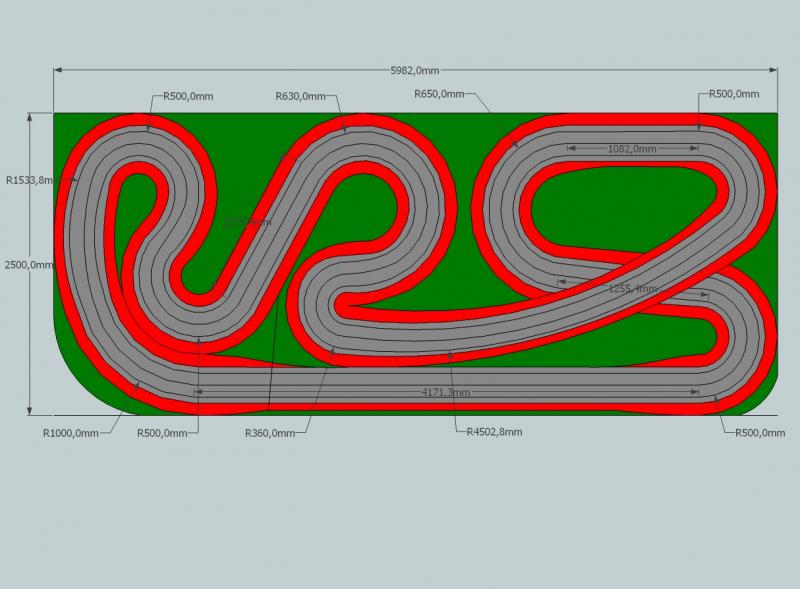Click the 1255,4mm dimension label
800x589 pixels.
pyautogui.click(x=633, y=288)
